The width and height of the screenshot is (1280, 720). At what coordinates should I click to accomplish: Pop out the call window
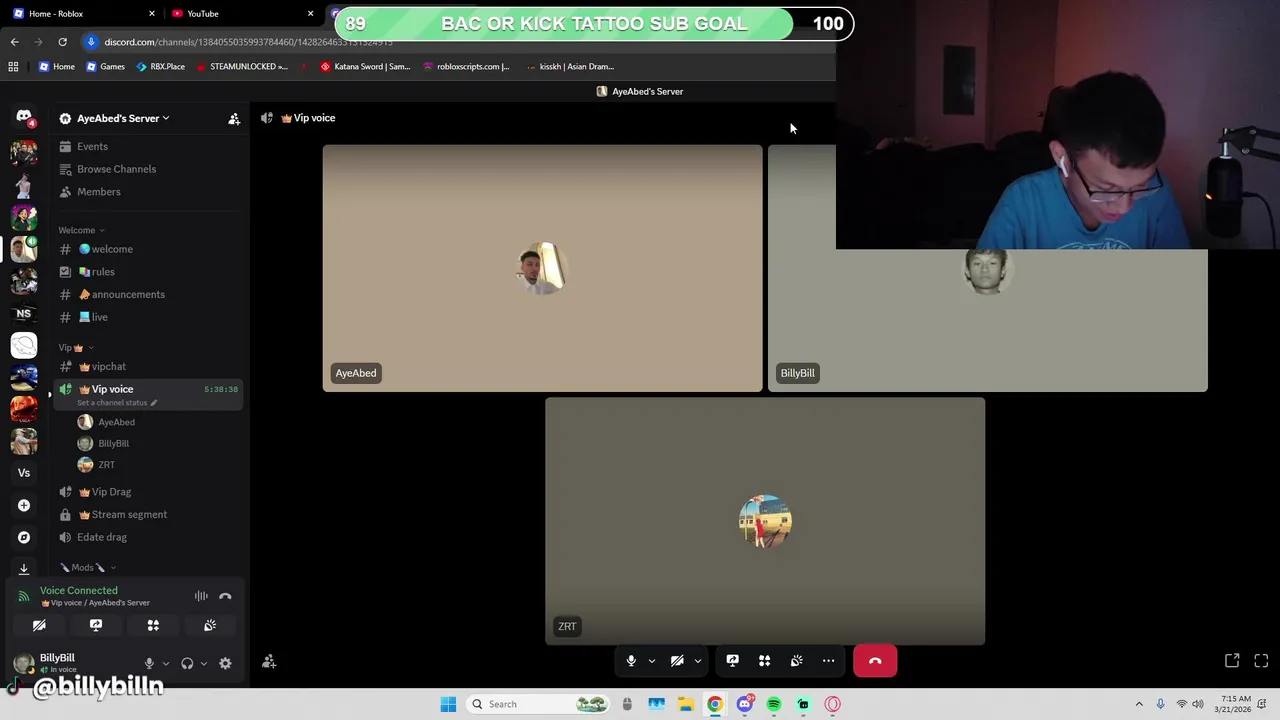point(1232,661)
